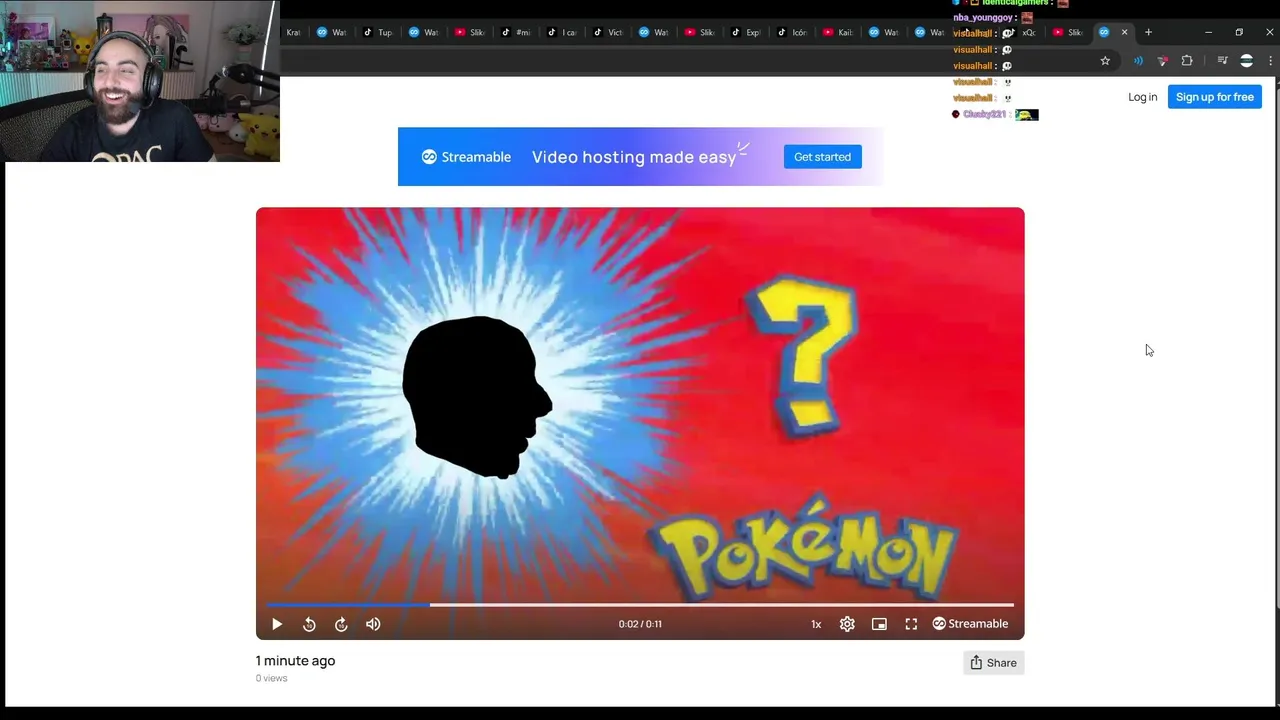Switch to the Krat tab
The height and width of the screenshot is (720, 1280).
[293, 32]
